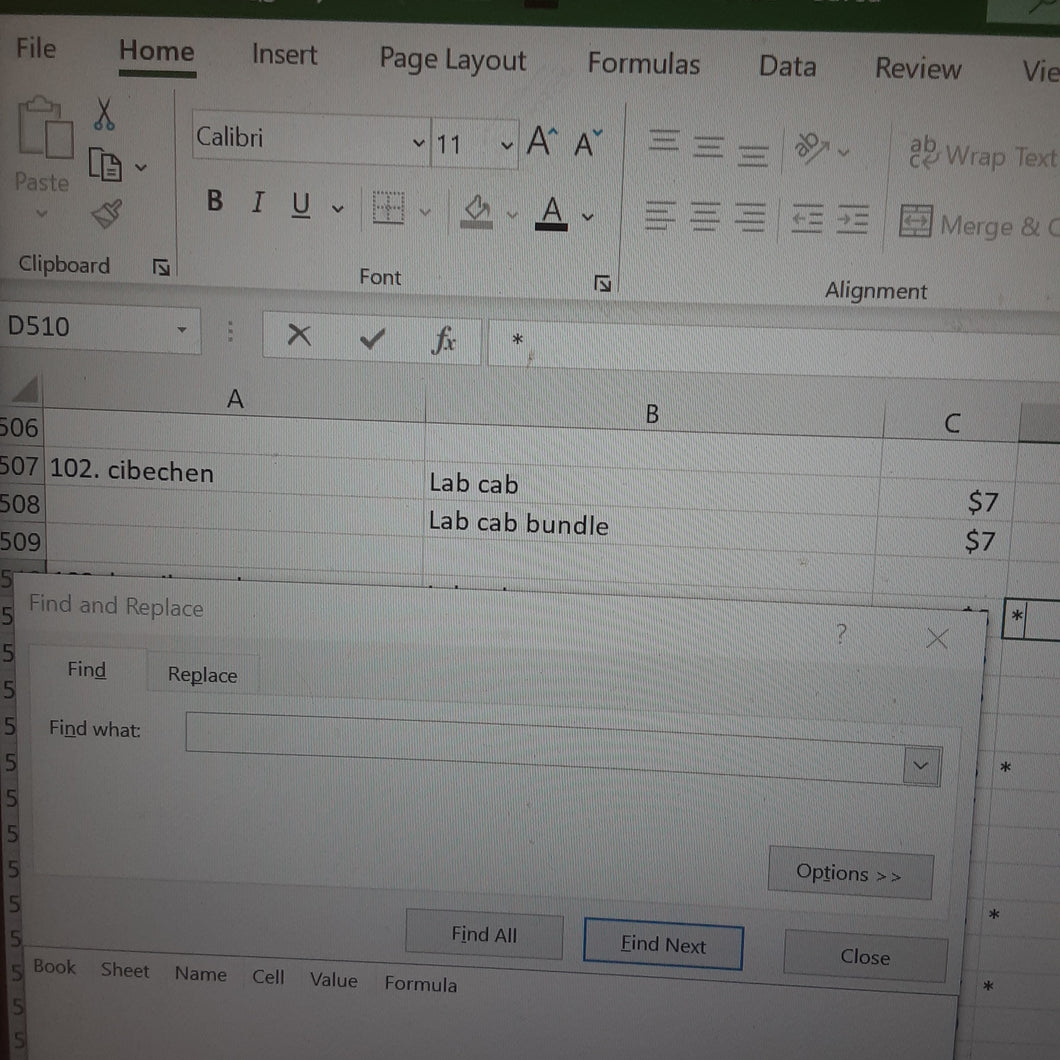This screenshot has width=1060, height=1060.
Task: Apply the red Font Color swatch
Action: coord(551,213)
